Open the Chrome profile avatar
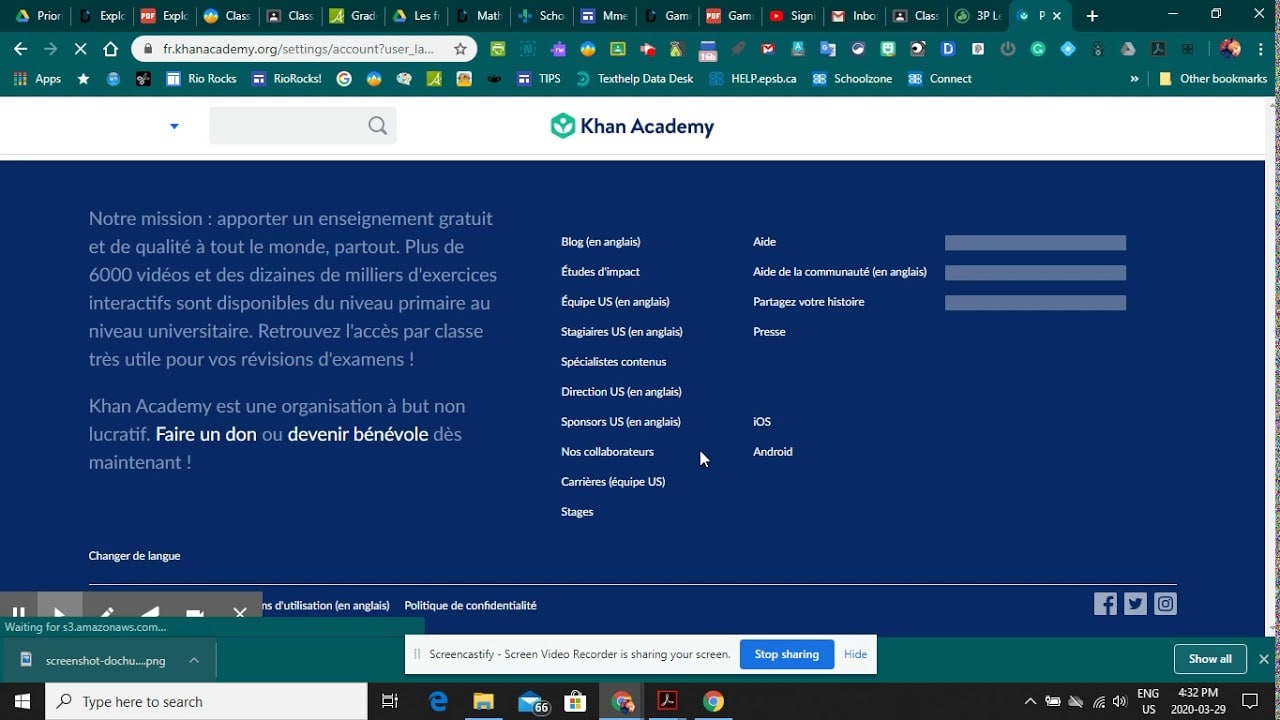This screenshot has width=1280, height=720. point(1231,48)
